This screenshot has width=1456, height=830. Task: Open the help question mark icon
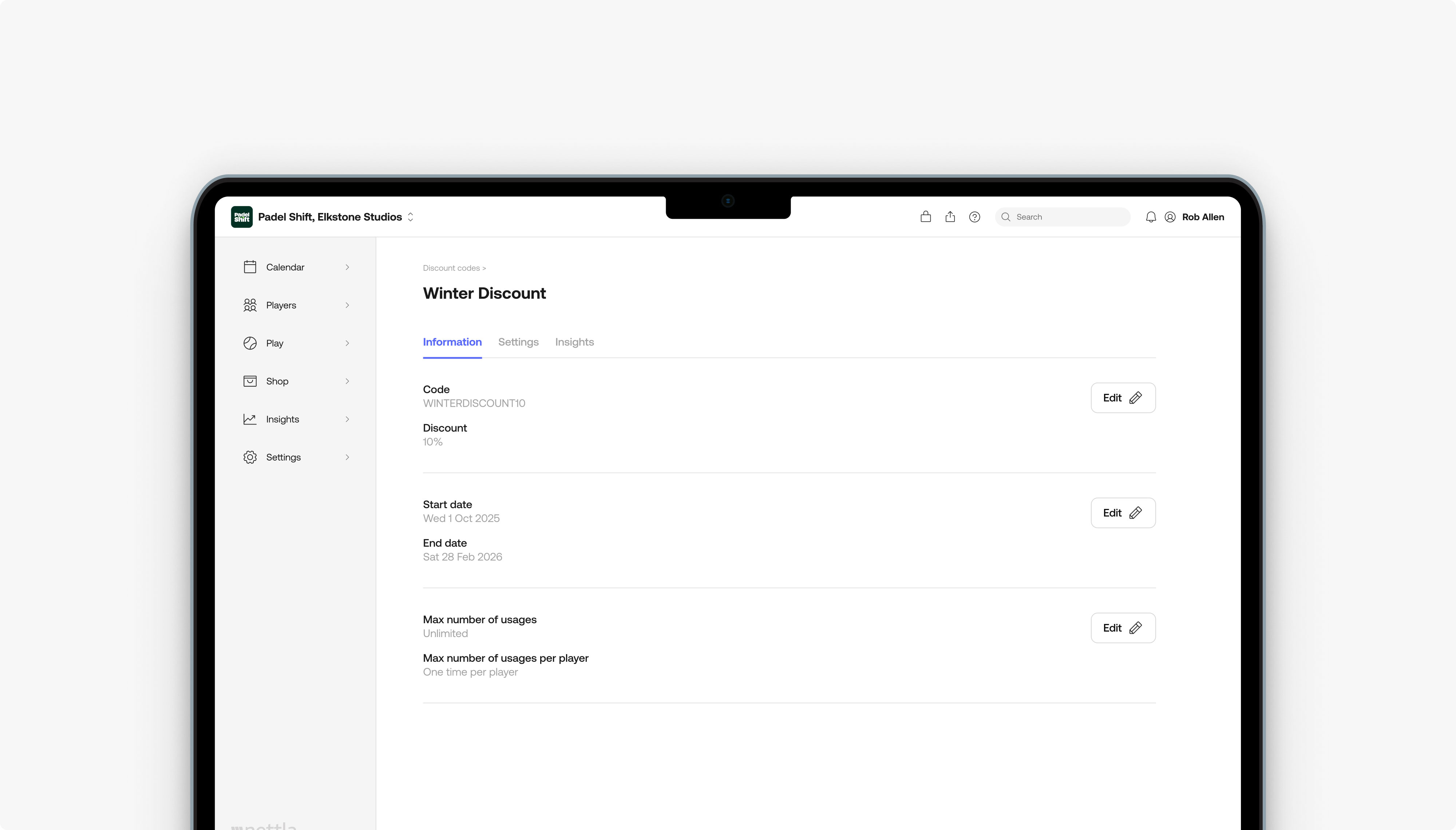(974, 217)
